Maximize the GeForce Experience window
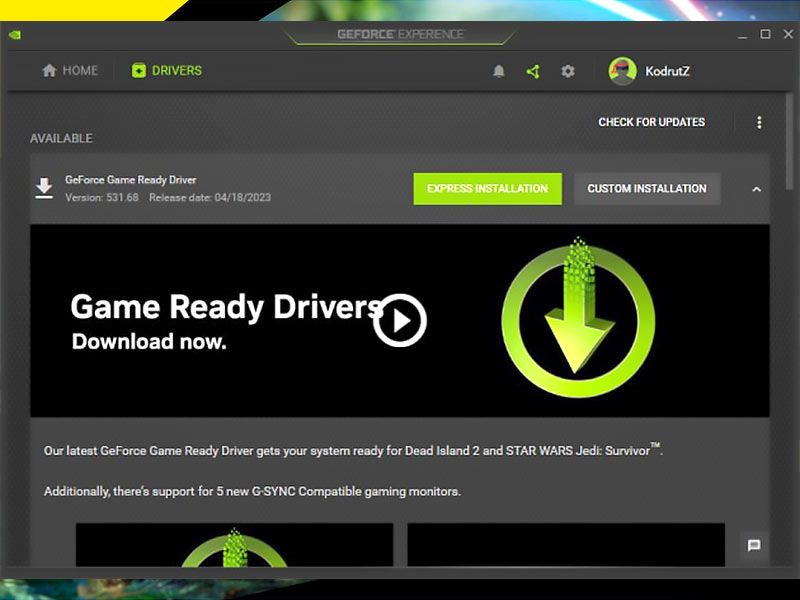Screen dimensions: 800x600 [765, 34]
